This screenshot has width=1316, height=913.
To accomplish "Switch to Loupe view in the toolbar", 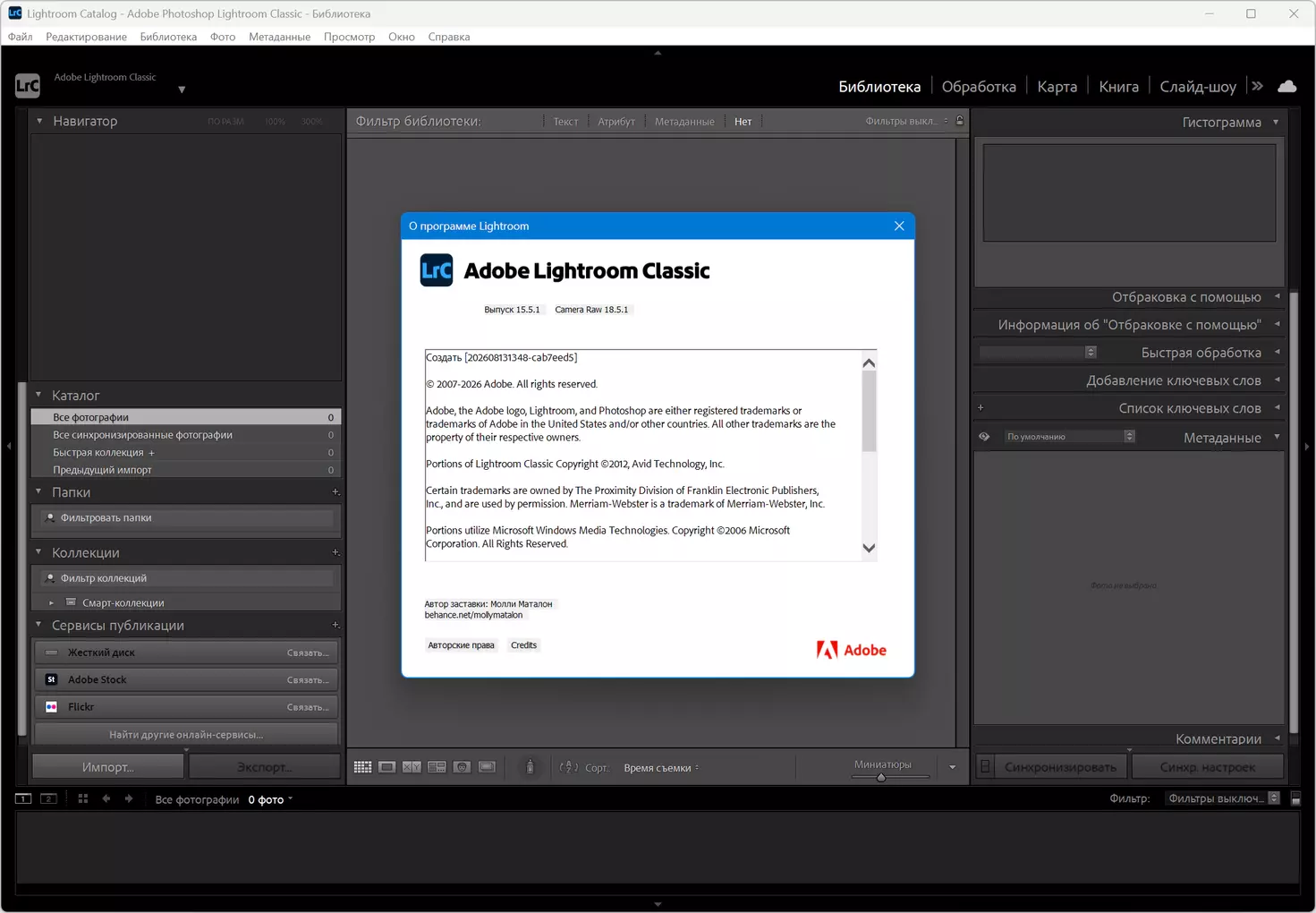I will point(387,767).
